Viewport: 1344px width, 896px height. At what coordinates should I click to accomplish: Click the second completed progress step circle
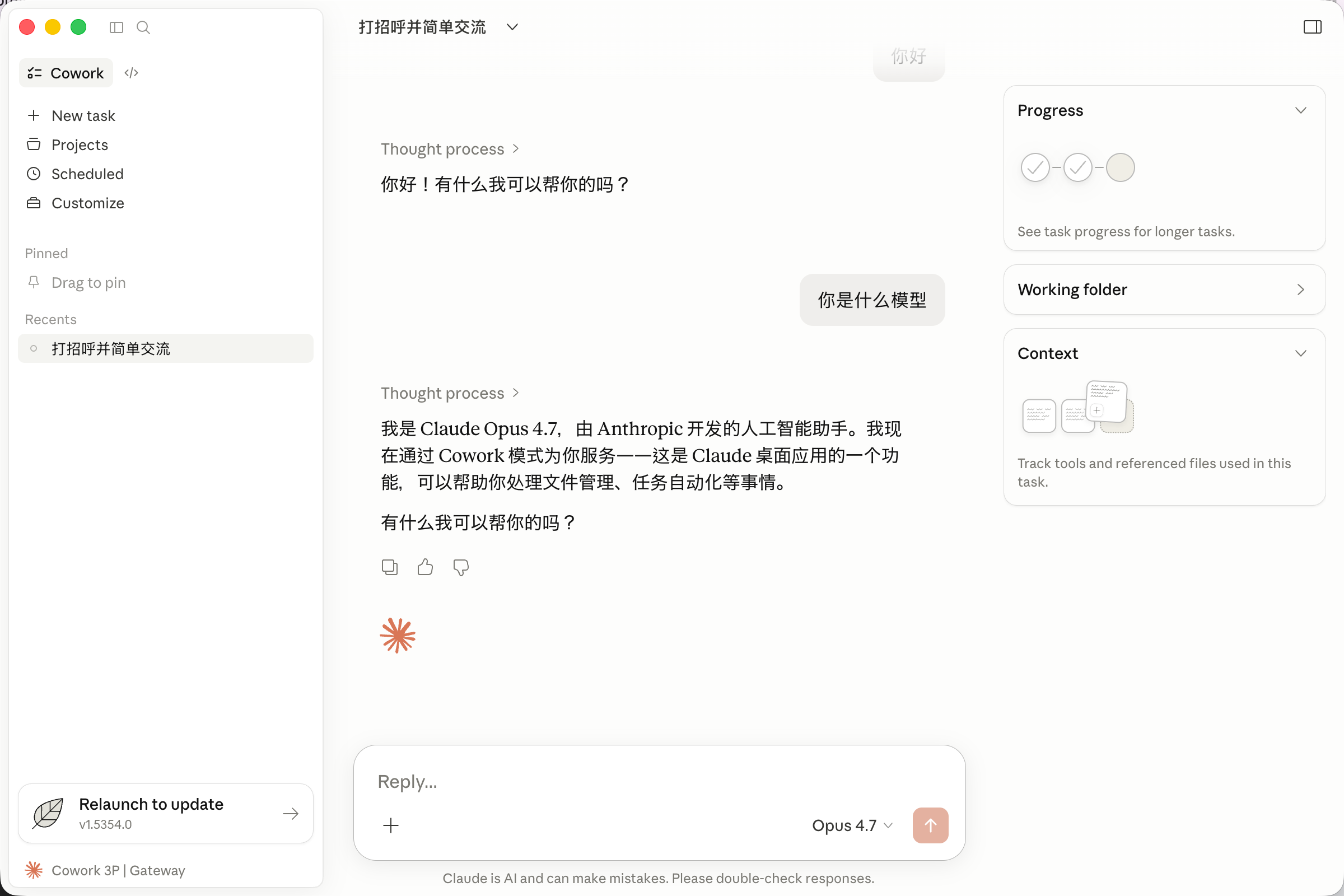click(1077, 167)
